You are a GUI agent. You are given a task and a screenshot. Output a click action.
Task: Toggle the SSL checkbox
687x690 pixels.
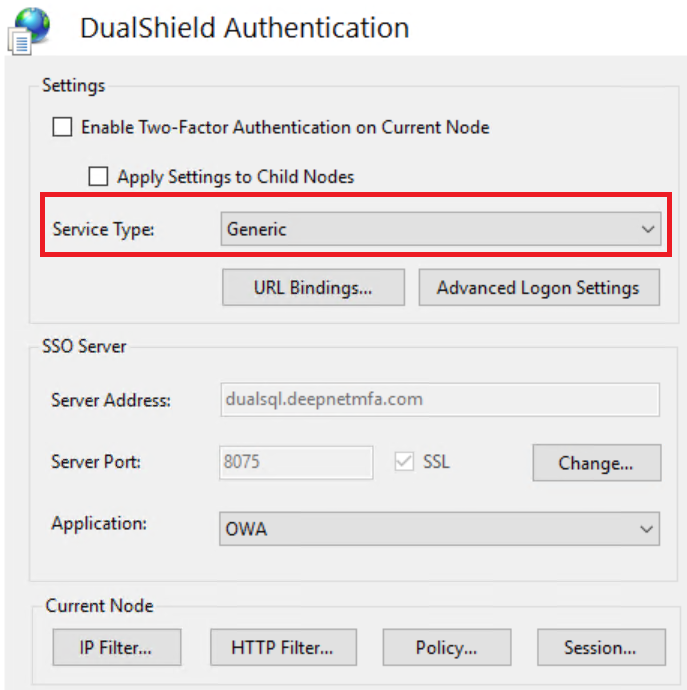tap(406, 462)
